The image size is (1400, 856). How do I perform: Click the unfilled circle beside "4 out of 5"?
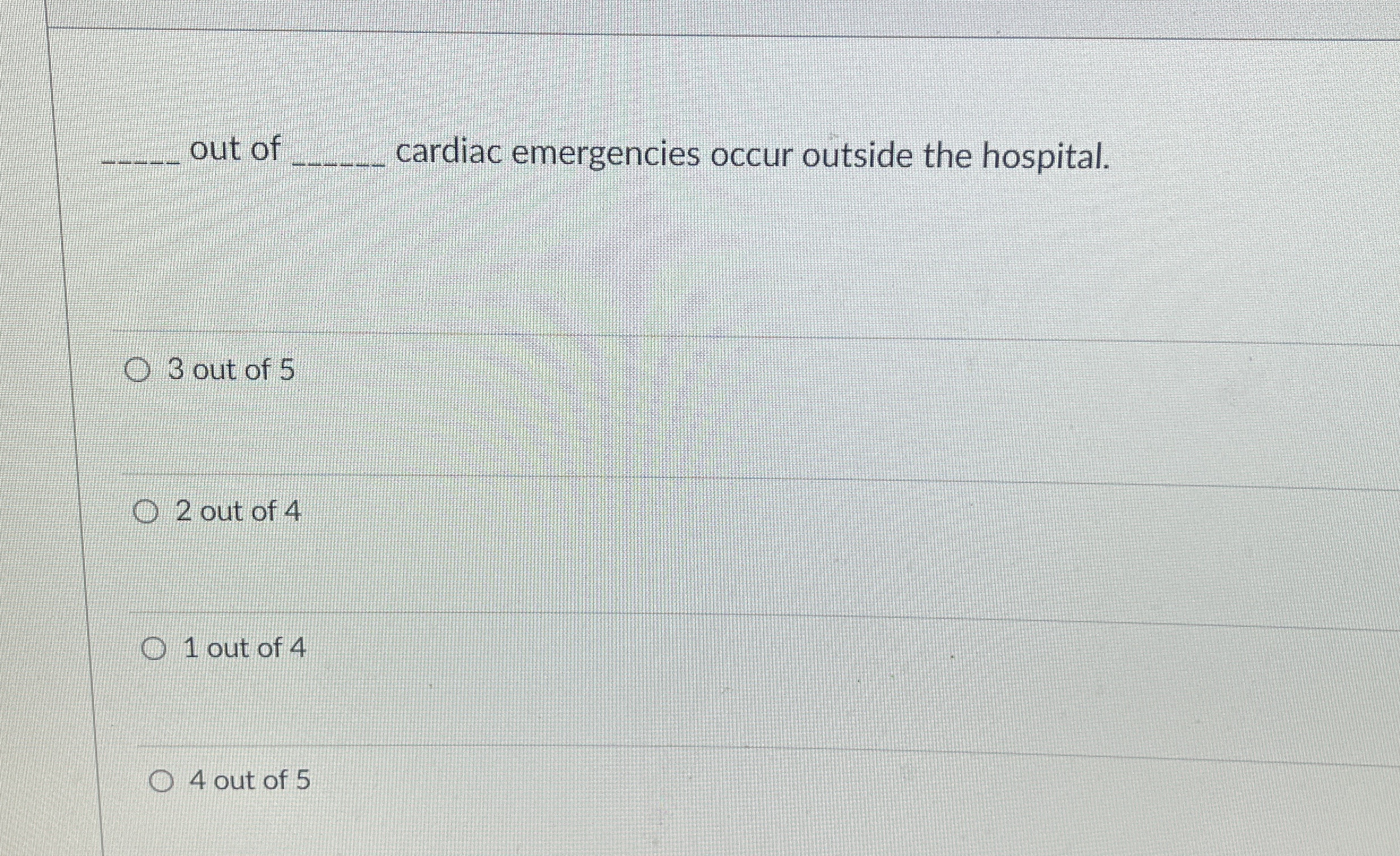point(162,781)
